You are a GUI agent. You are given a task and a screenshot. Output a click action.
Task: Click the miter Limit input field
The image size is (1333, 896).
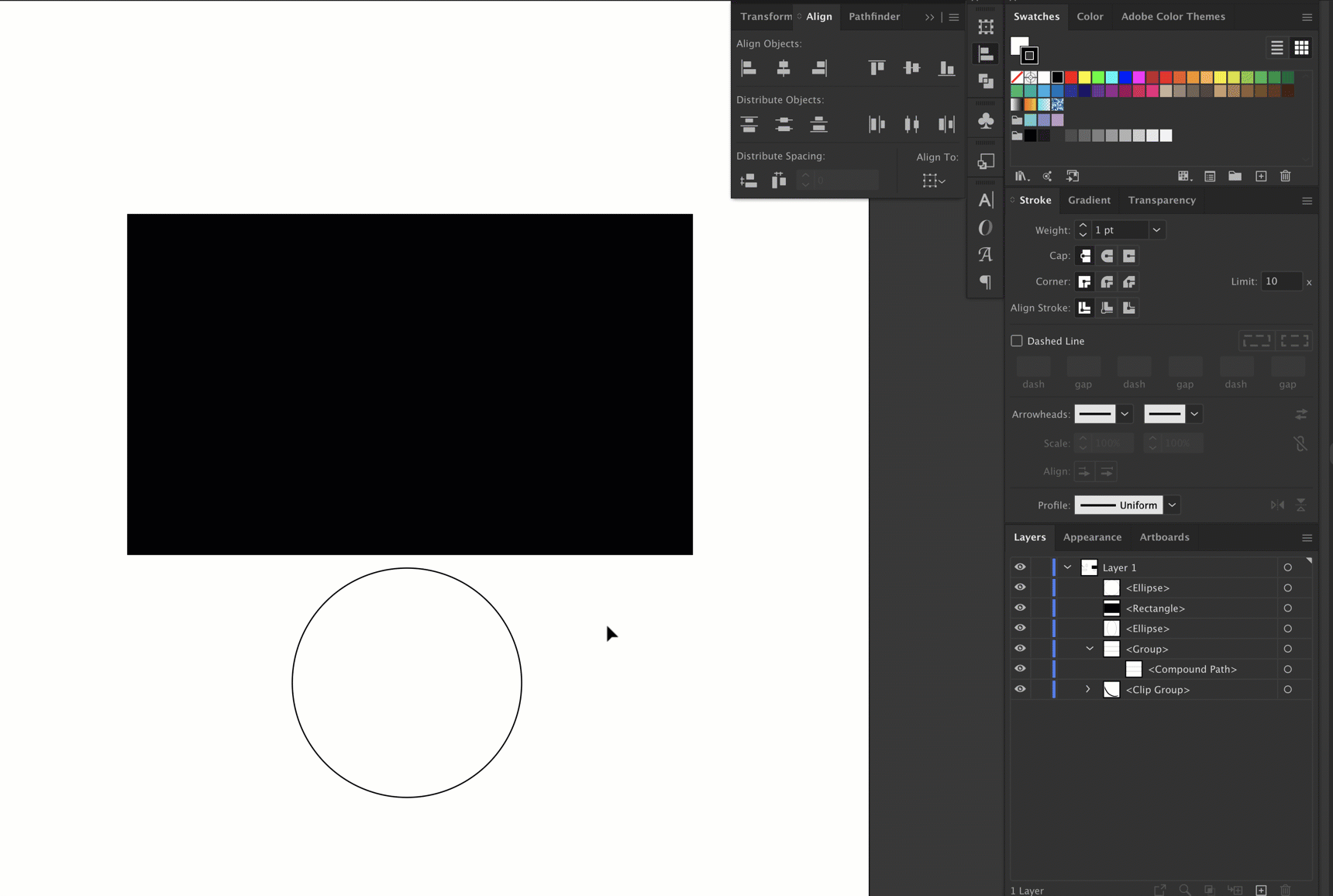click(x=1281, y=281)
